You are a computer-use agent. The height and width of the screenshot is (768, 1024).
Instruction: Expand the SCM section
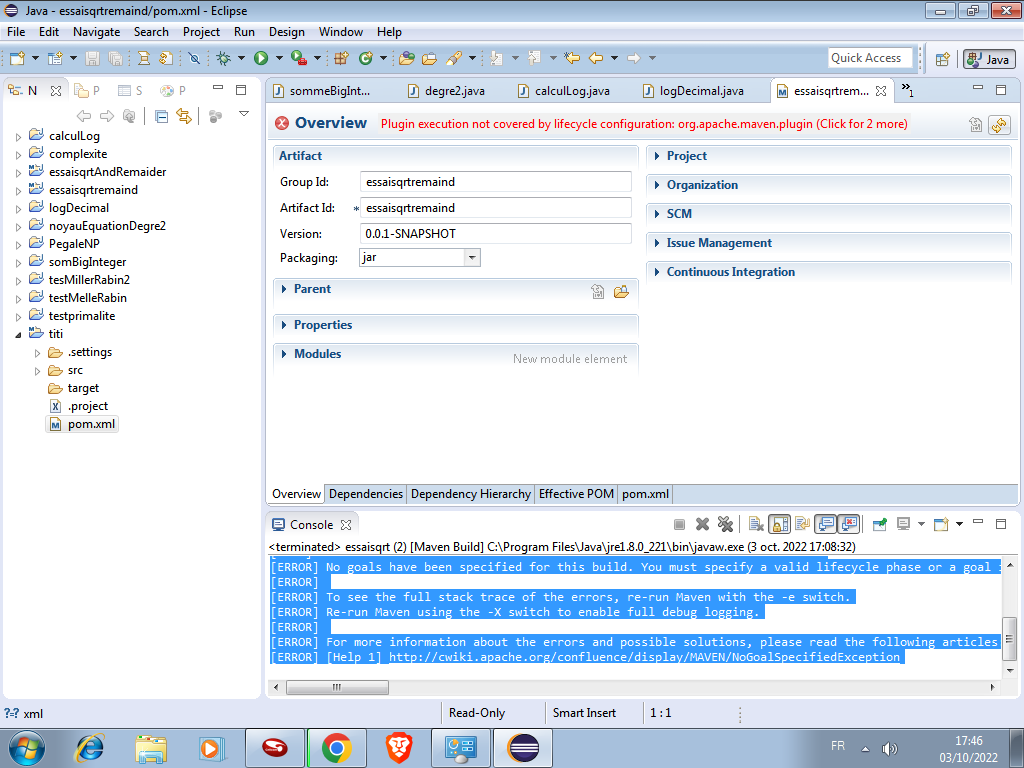pyautogui.click(x=657, y=214)
